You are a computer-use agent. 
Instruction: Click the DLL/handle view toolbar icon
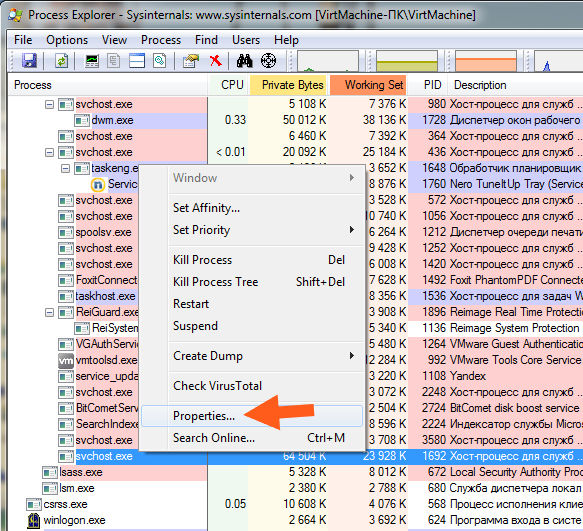pyautogui.click(x=160, y=60)
